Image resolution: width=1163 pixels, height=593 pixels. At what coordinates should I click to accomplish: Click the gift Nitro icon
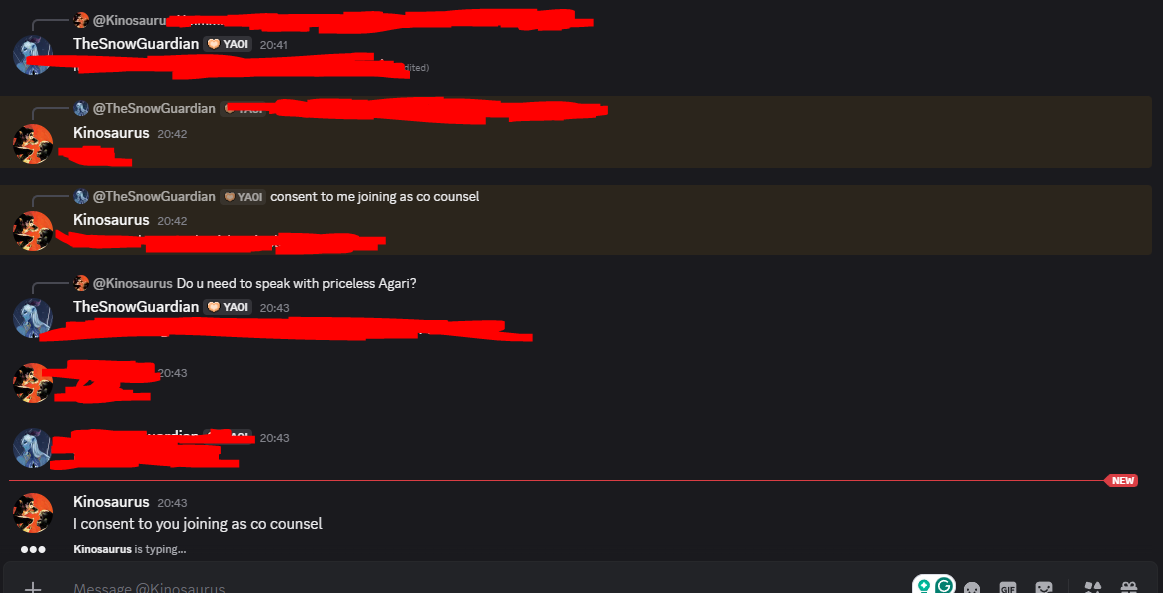pos(1129,588)
